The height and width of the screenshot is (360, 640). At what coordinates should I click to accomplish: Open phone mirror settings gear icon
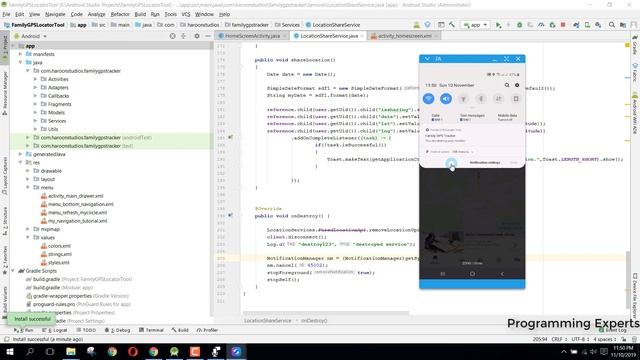point(517,85)
